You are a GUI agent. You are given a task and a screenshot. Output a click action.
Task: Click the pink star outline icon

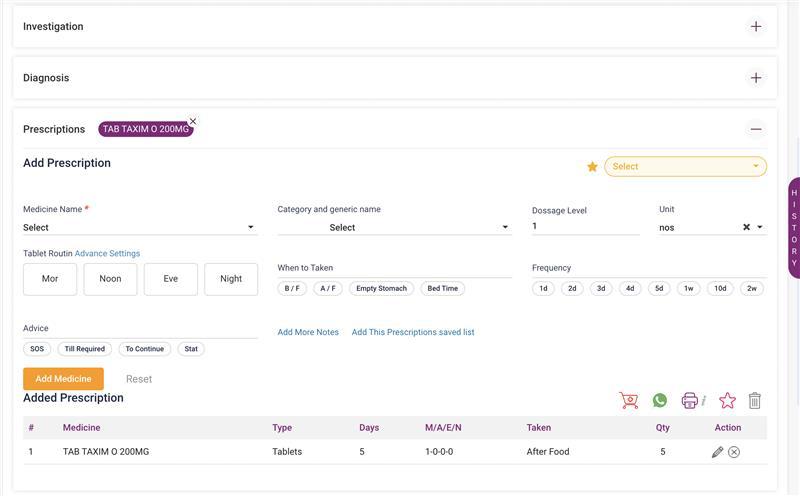click(x=727, y=401)
